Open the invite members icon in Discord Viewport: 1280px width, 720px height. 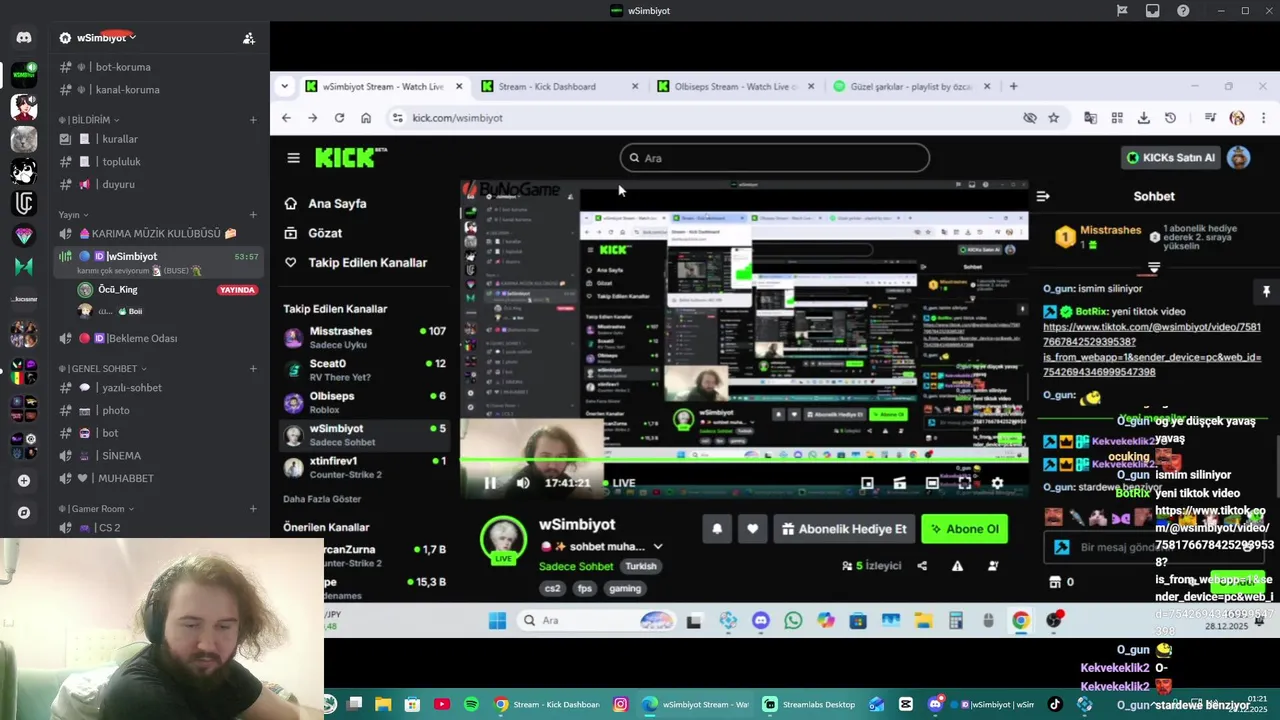[x=248, y=38]
